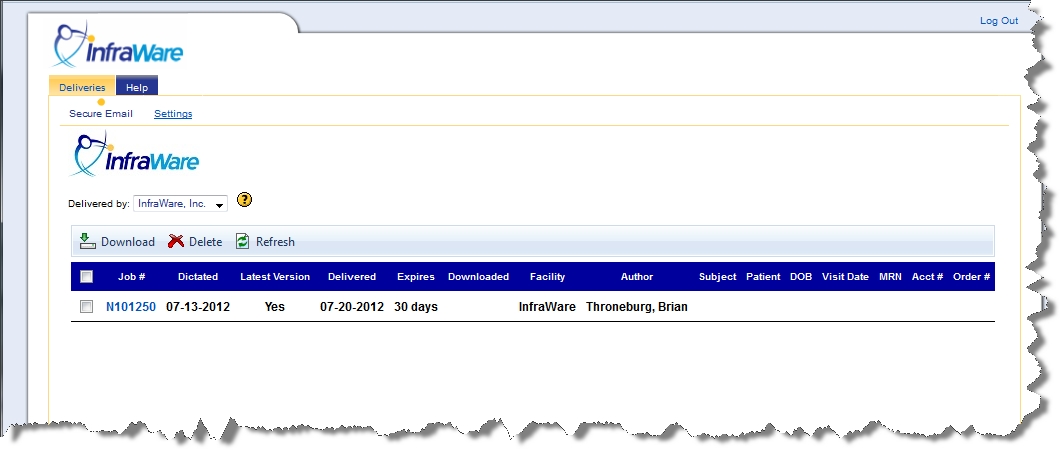Viewport: 1060px width, 450px height.
Task: Click the Refresh button label
Action: click(275, 242)
